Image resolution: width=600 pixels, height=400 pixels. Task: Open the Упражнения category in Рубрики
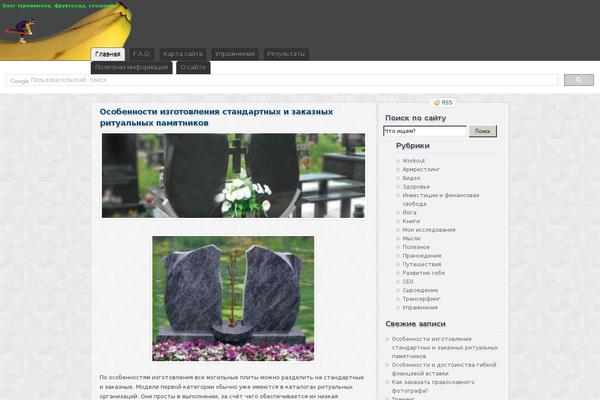[420, 307]
